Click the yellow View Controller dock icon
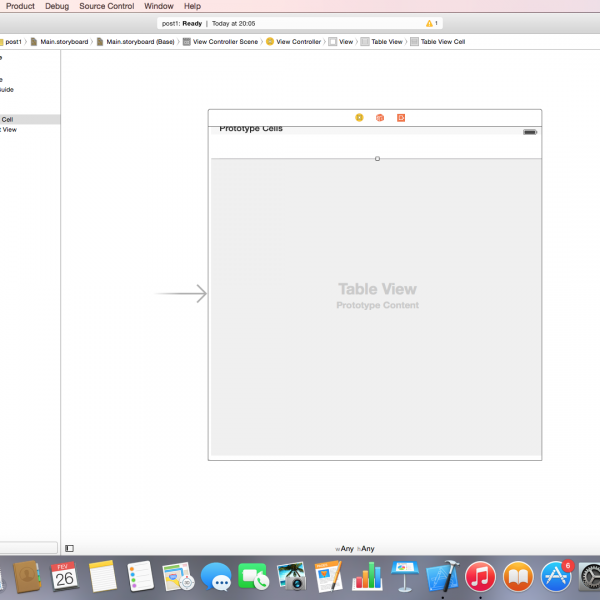Viewport: 600px width, 600px height. point(359,117)
